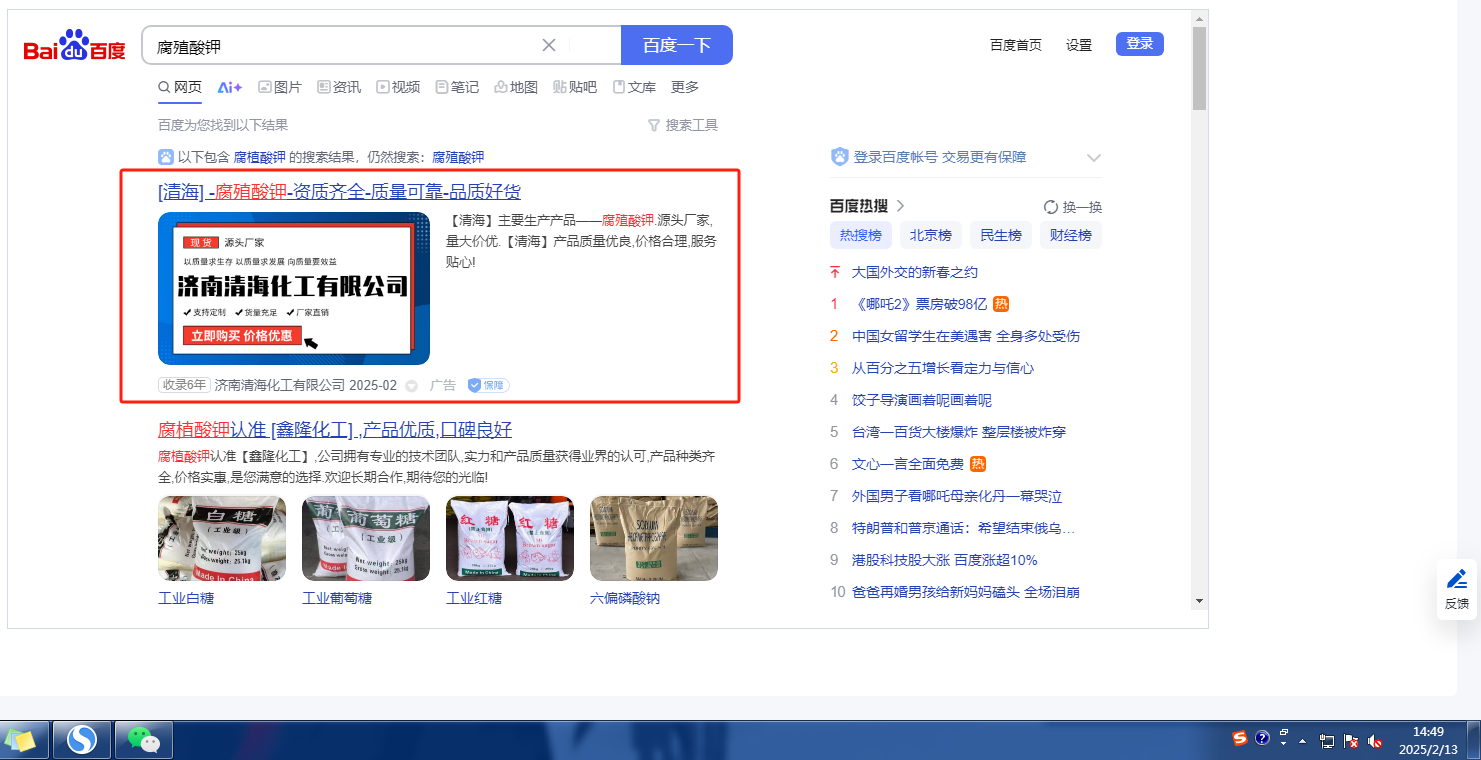Click 登录百度帐号 交易更有保障 notice
This screenshot has width=1481, height=760.
coord(940,157)
